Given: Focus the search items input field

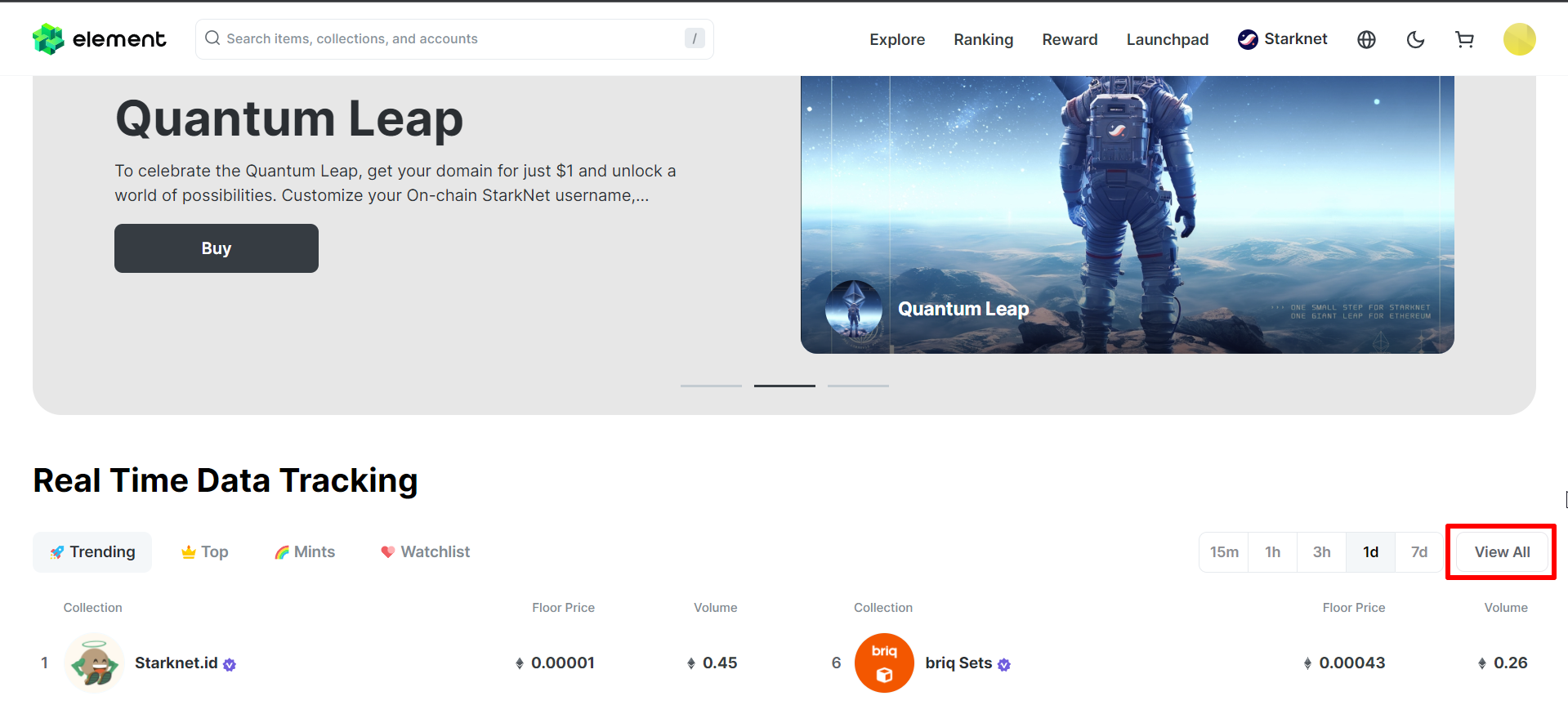Looking at the screenshot, I should [454, 39].
